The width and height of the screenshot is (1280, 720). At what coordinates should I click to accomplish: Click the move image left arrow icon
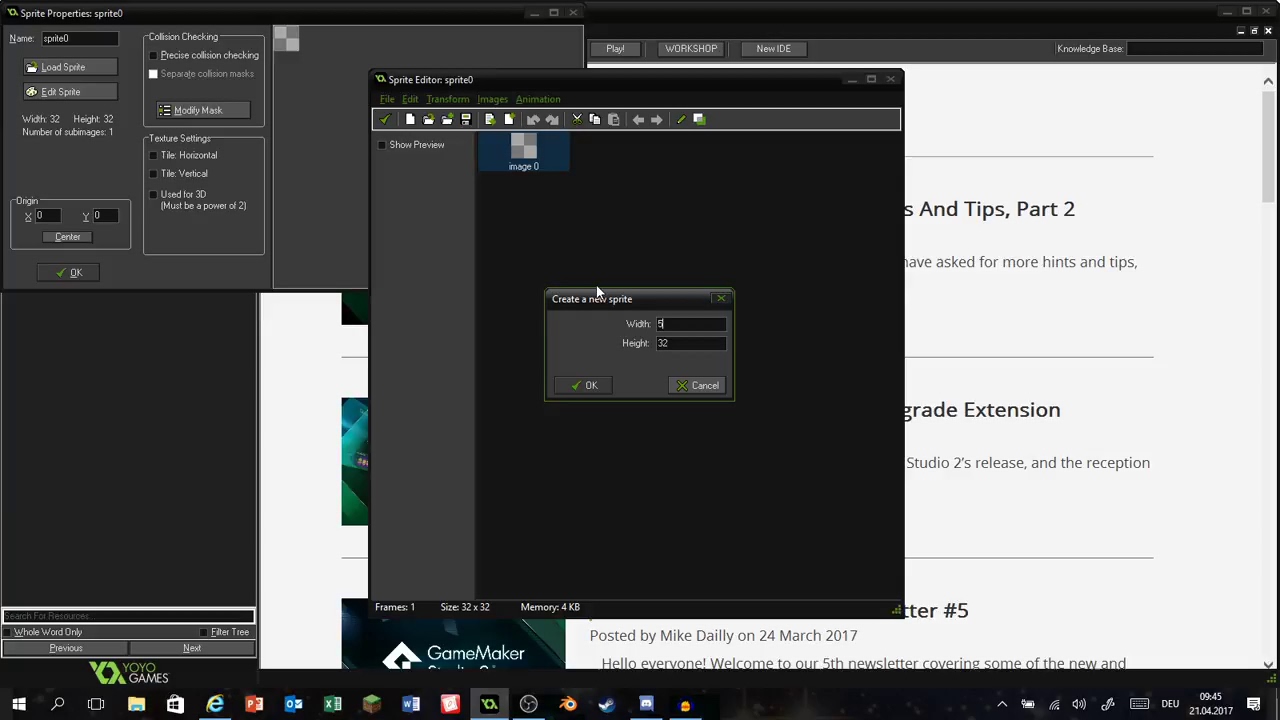pos(638,120)
